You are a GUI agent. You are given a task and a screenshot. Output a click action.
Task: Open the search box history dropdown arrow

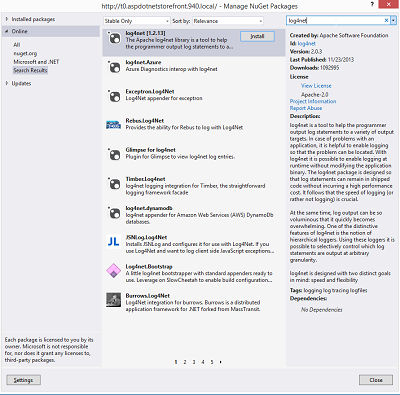[x=393, y=21]
